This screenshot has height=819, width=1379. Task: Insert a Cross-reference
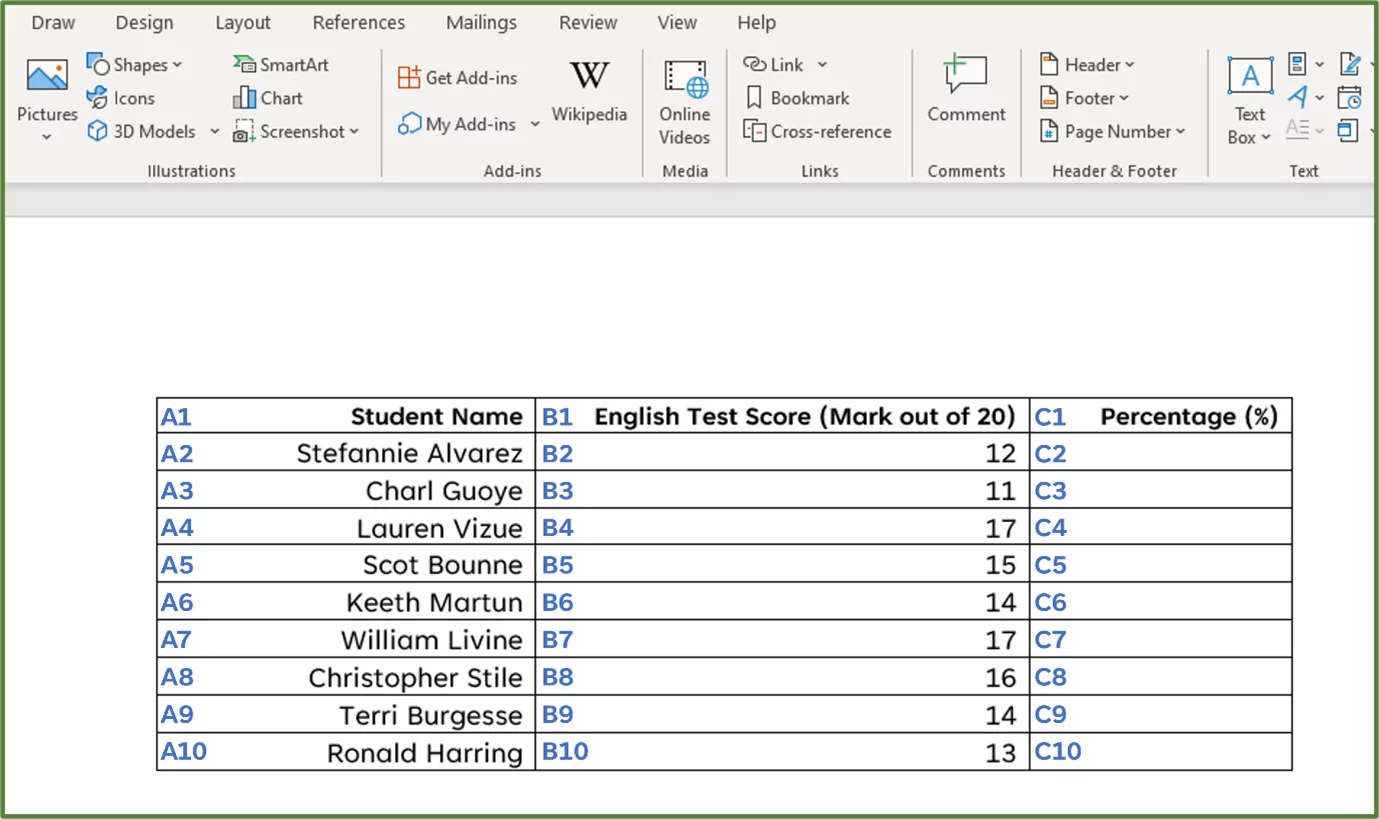click(818, 131)
